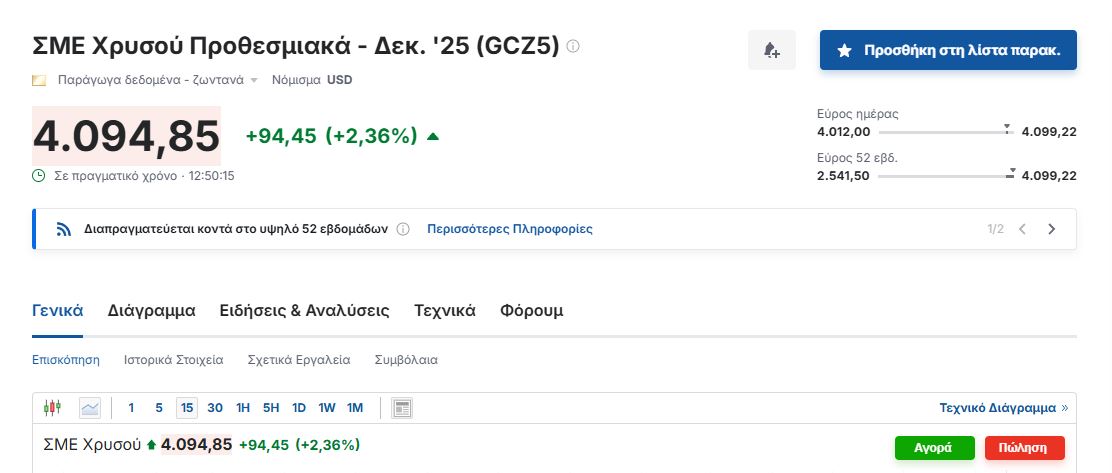This screenshot has width=1112, height=473.
Task: Click the info icon beside the GCZ5 title
Action: click(x=573, y=46)
